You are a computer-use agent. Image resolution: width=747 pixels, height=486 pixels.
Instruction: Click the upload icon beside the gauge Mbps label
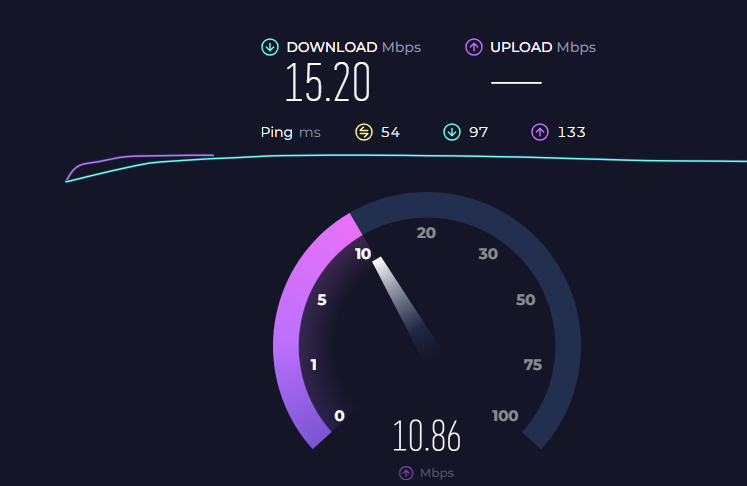pyautogui.click(x=406, y=473)
